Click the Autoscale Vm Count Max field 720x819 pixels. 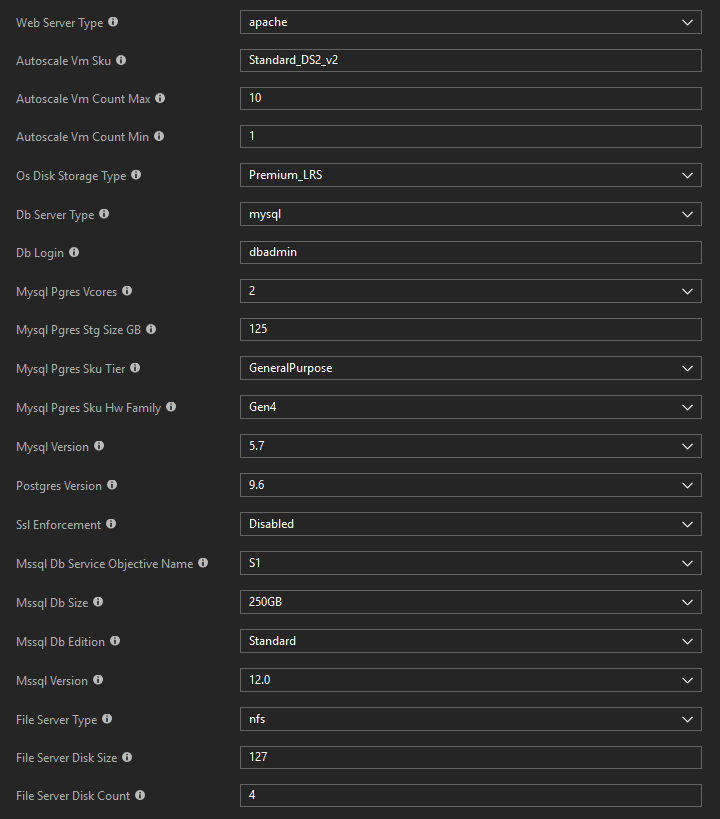[470, 98]
